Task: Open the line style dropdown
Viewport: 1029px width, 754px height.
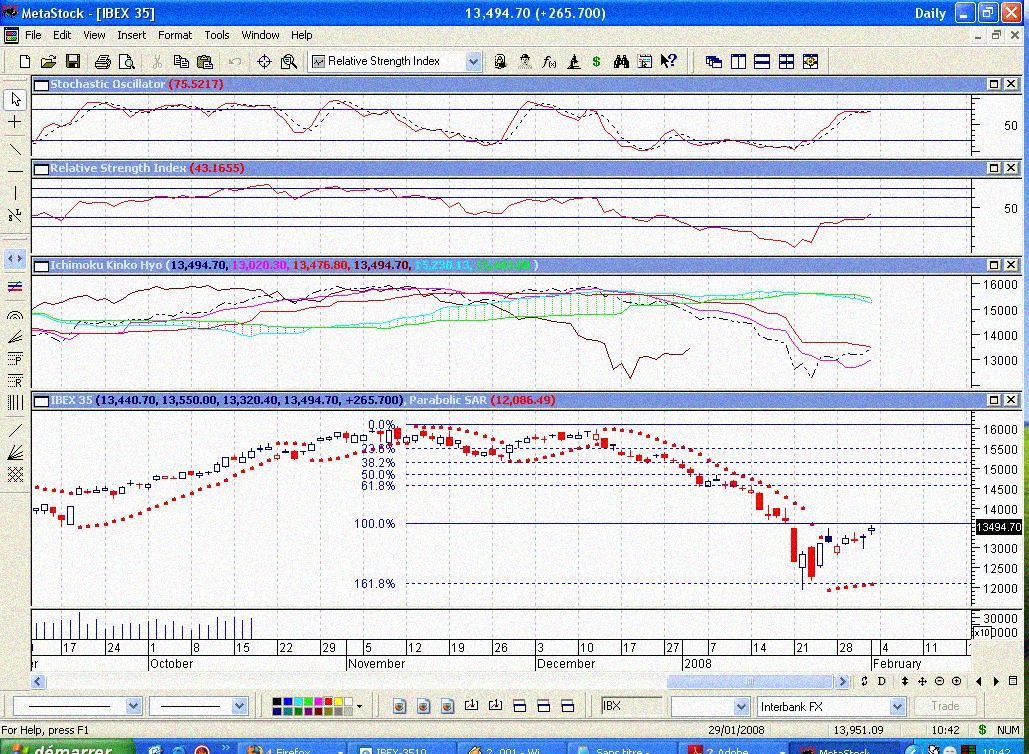Action: click(x=133, y=707)
